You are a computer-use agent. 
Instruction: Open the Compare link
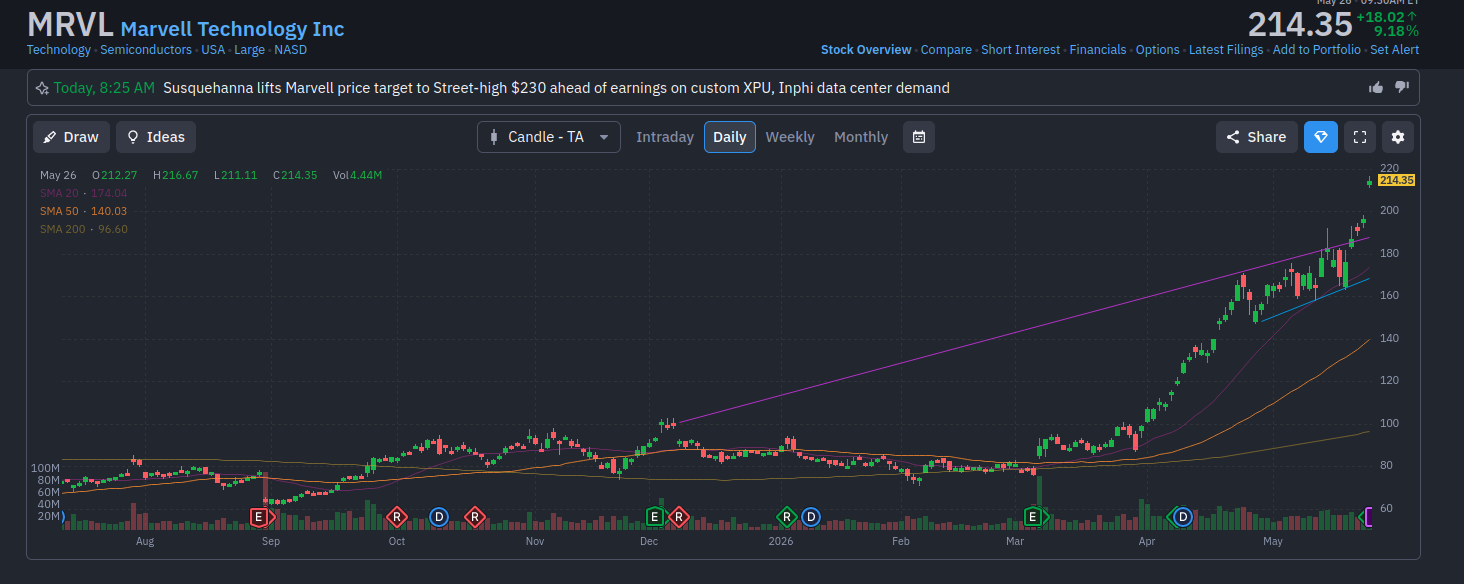tap(946, 50)
